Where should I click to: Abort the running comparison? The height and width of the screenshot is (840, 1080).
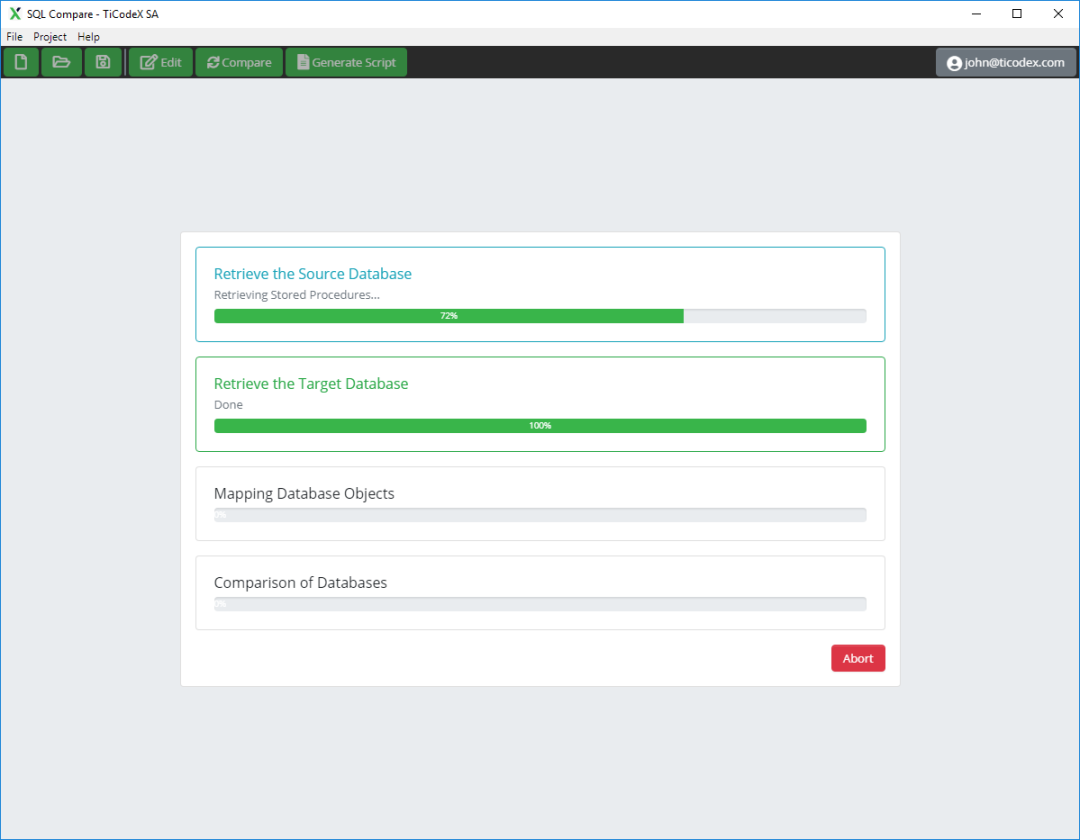tap(857, 658)
